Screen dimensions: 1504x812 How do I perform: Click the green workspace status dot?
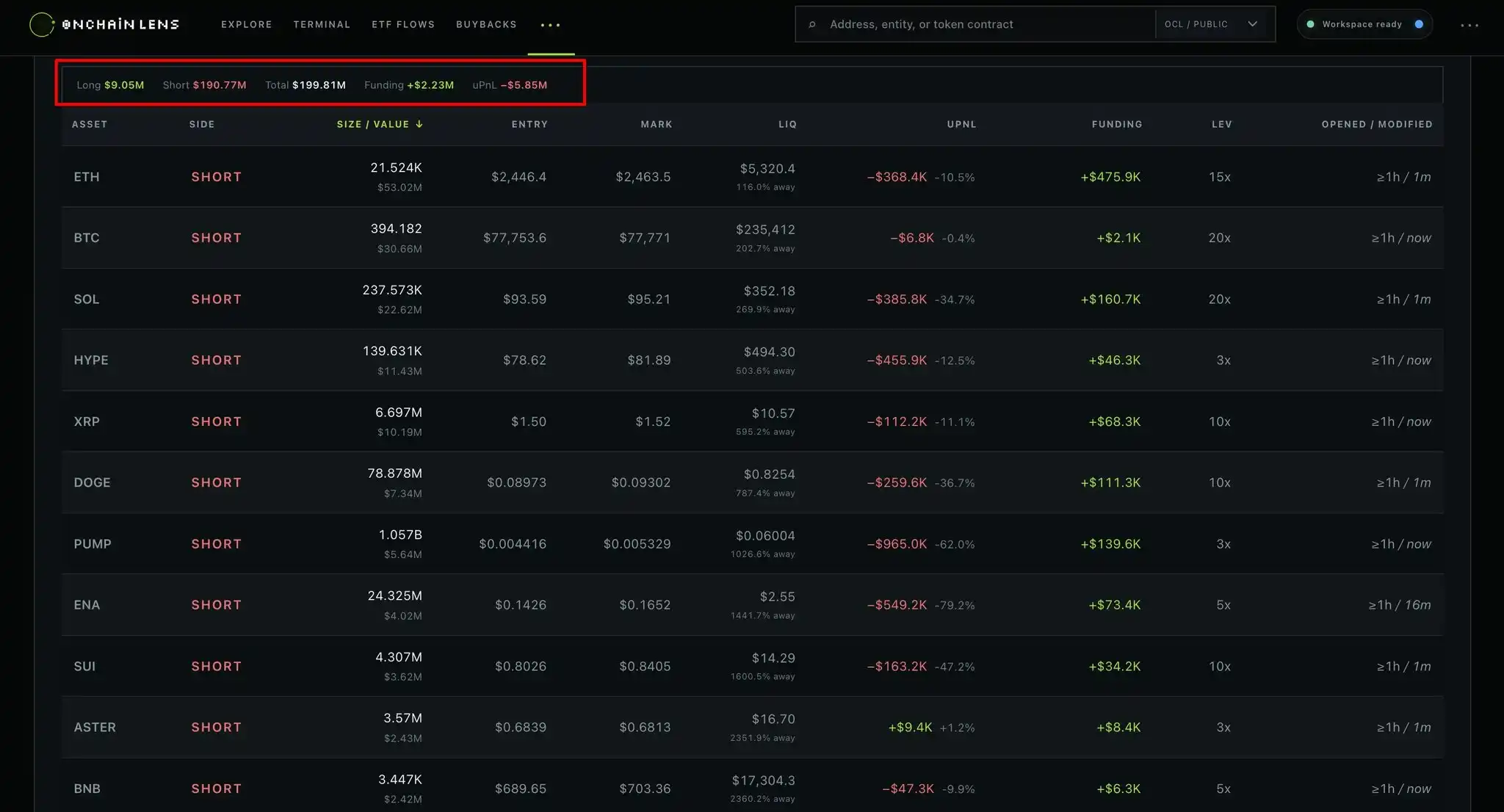pyautogui.click(x=1310, y=24)
